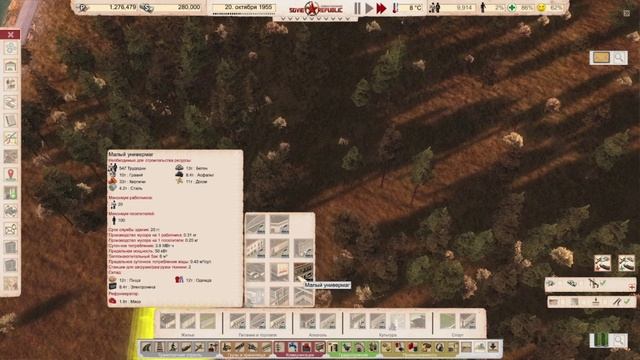Click the red plus in right filter row
The width and height of the screenshot is (640, 360).
coord(631,287)
